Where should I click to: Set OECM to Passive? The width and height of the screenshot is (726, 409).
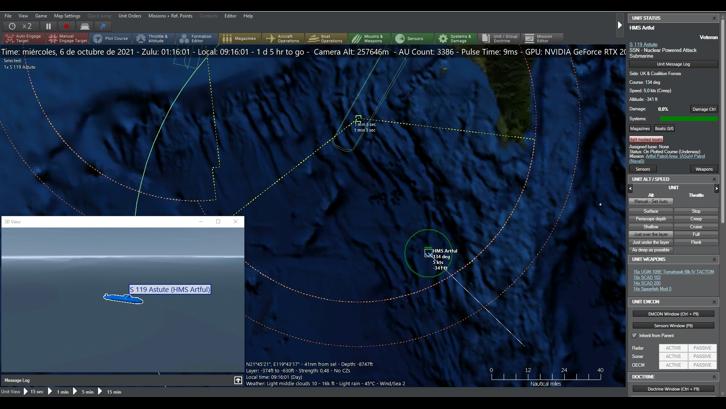(x=702, y=365)
